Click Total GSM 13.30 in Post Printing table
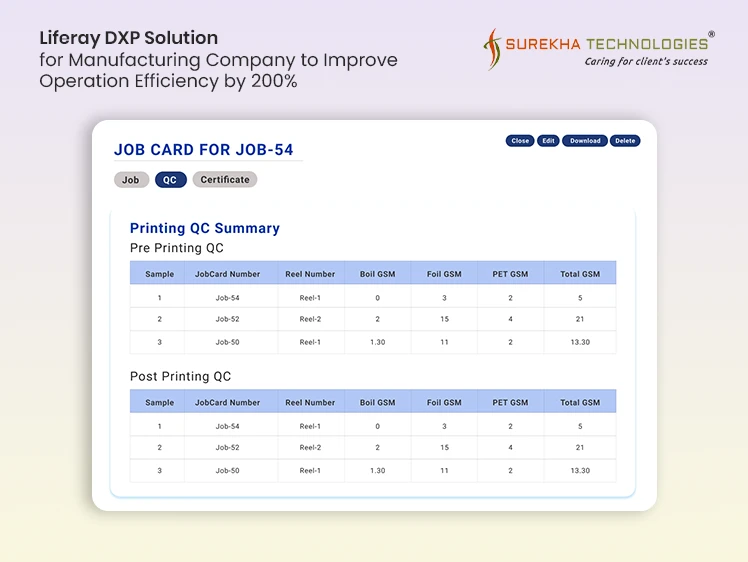 tap(580, 470)
